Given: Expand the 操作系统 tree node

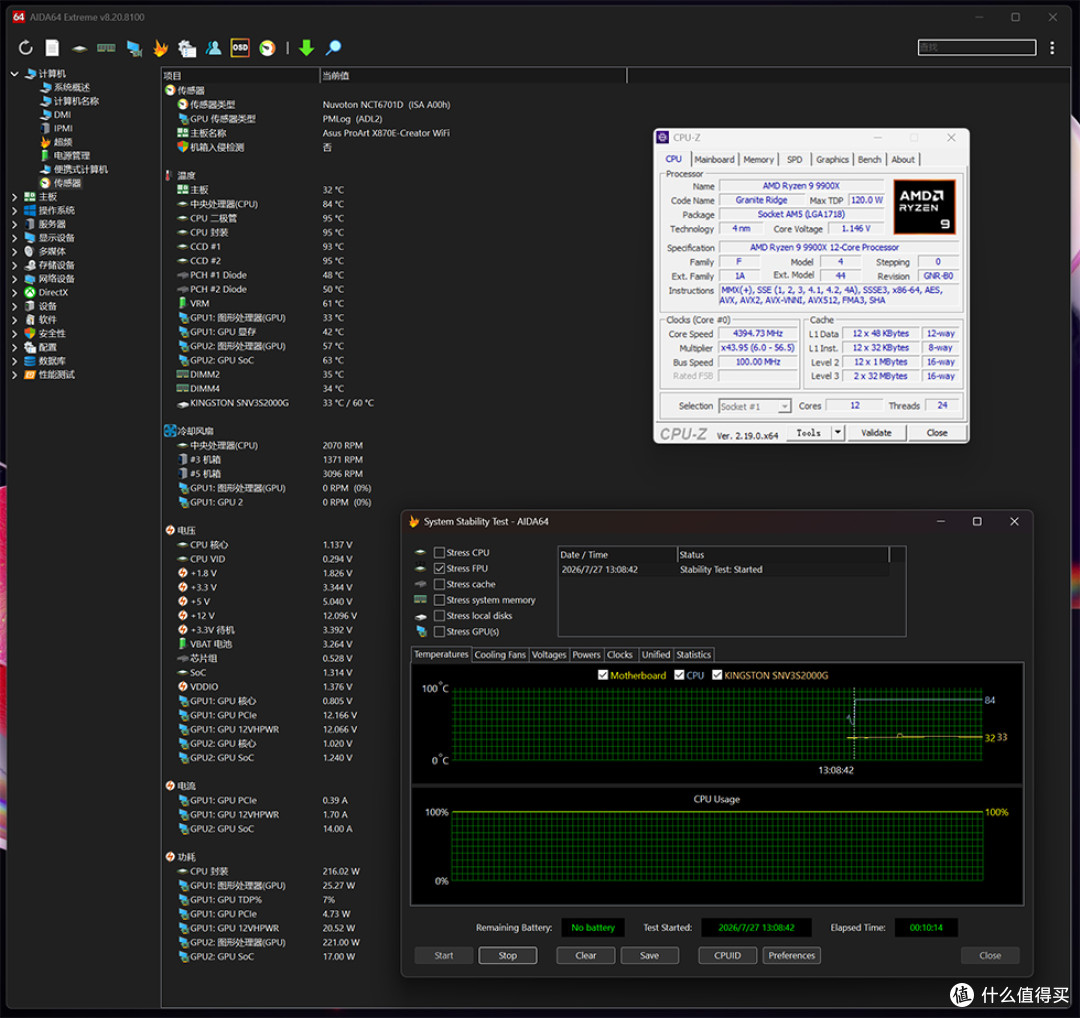Looking at the screenshot, I should (x=14, y=211).
